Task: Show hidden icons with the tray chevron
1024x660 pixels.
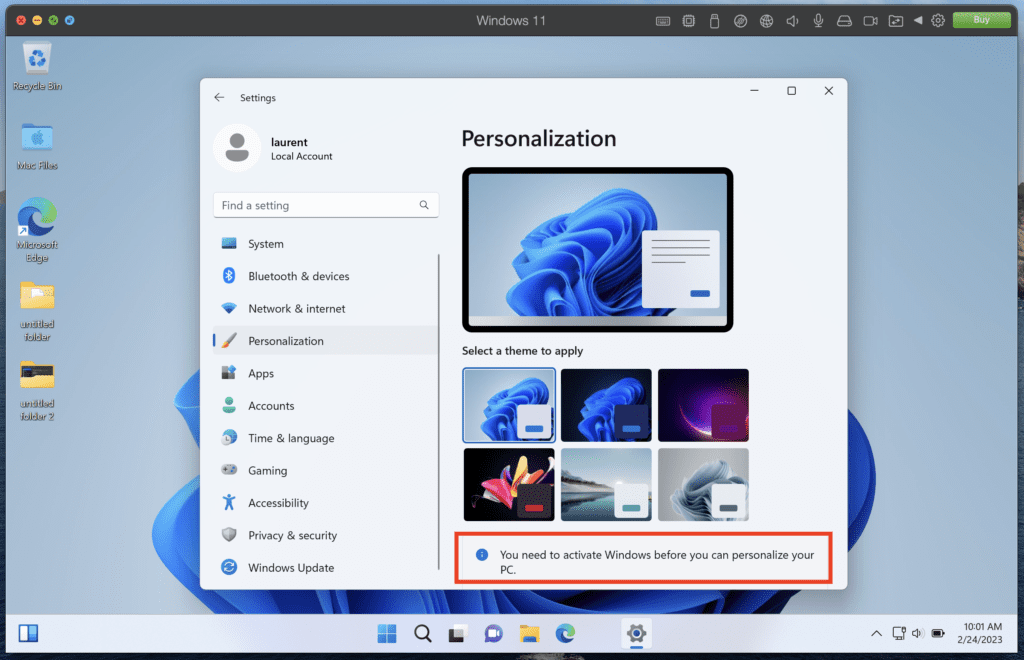Action: (876, 633)
